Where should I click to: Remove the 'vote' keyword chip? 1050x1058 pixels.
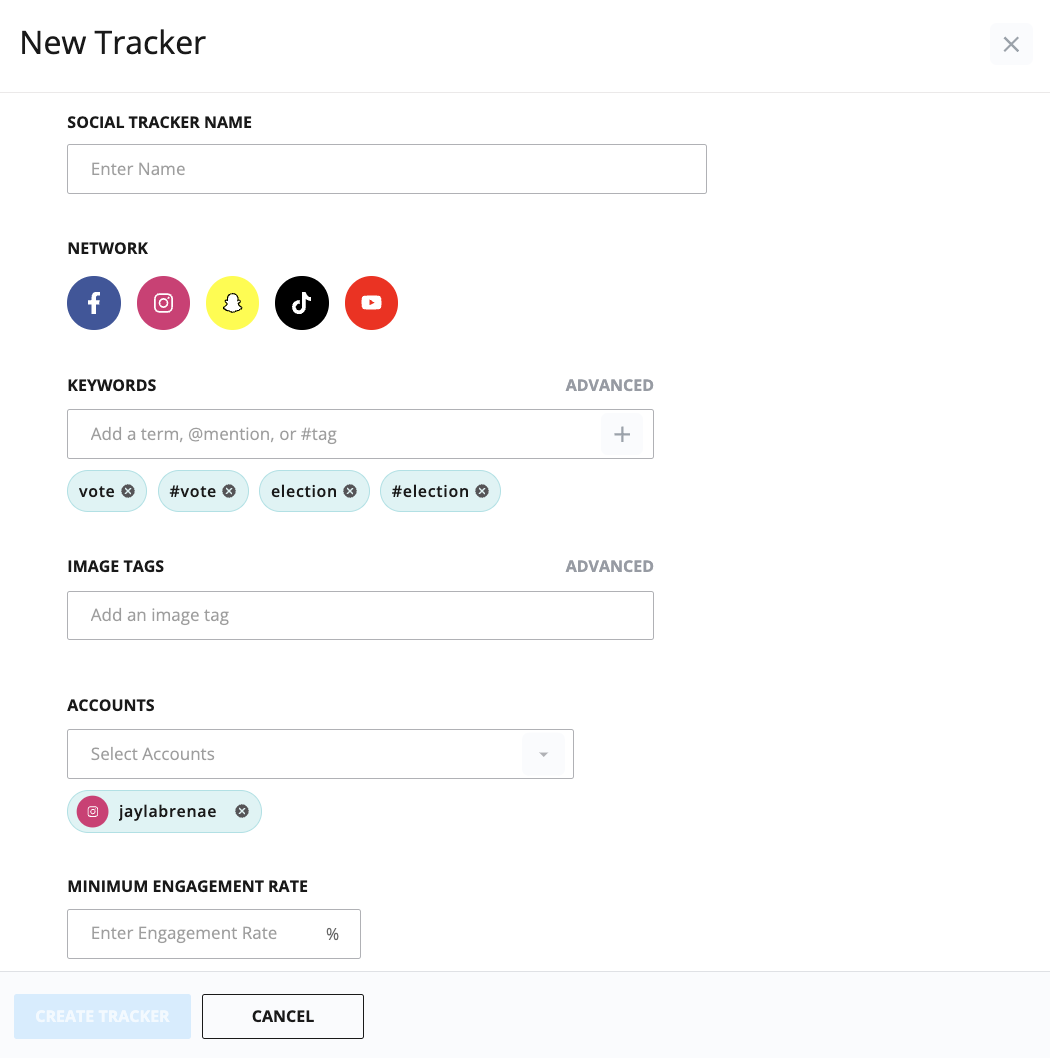tap(128, 491)
